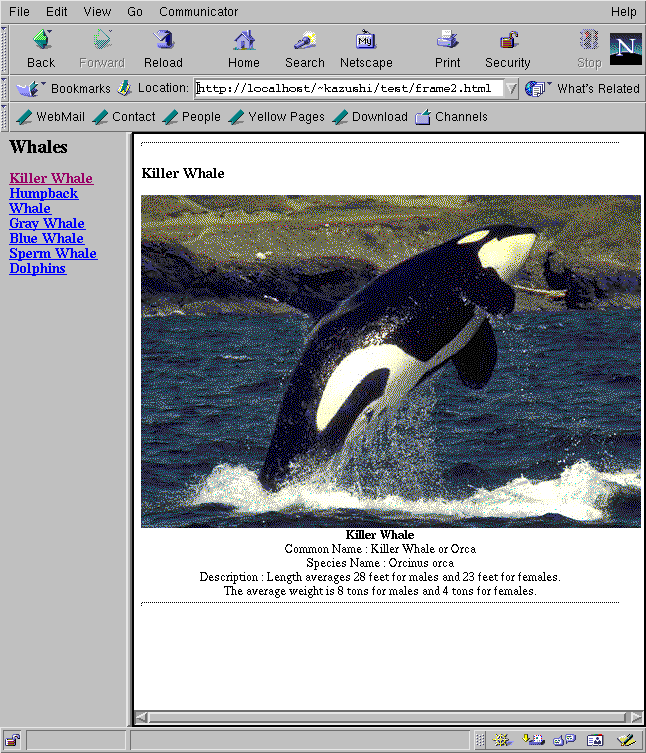
Task: Open Composer component bar icon
Action: tap(626, 740)
